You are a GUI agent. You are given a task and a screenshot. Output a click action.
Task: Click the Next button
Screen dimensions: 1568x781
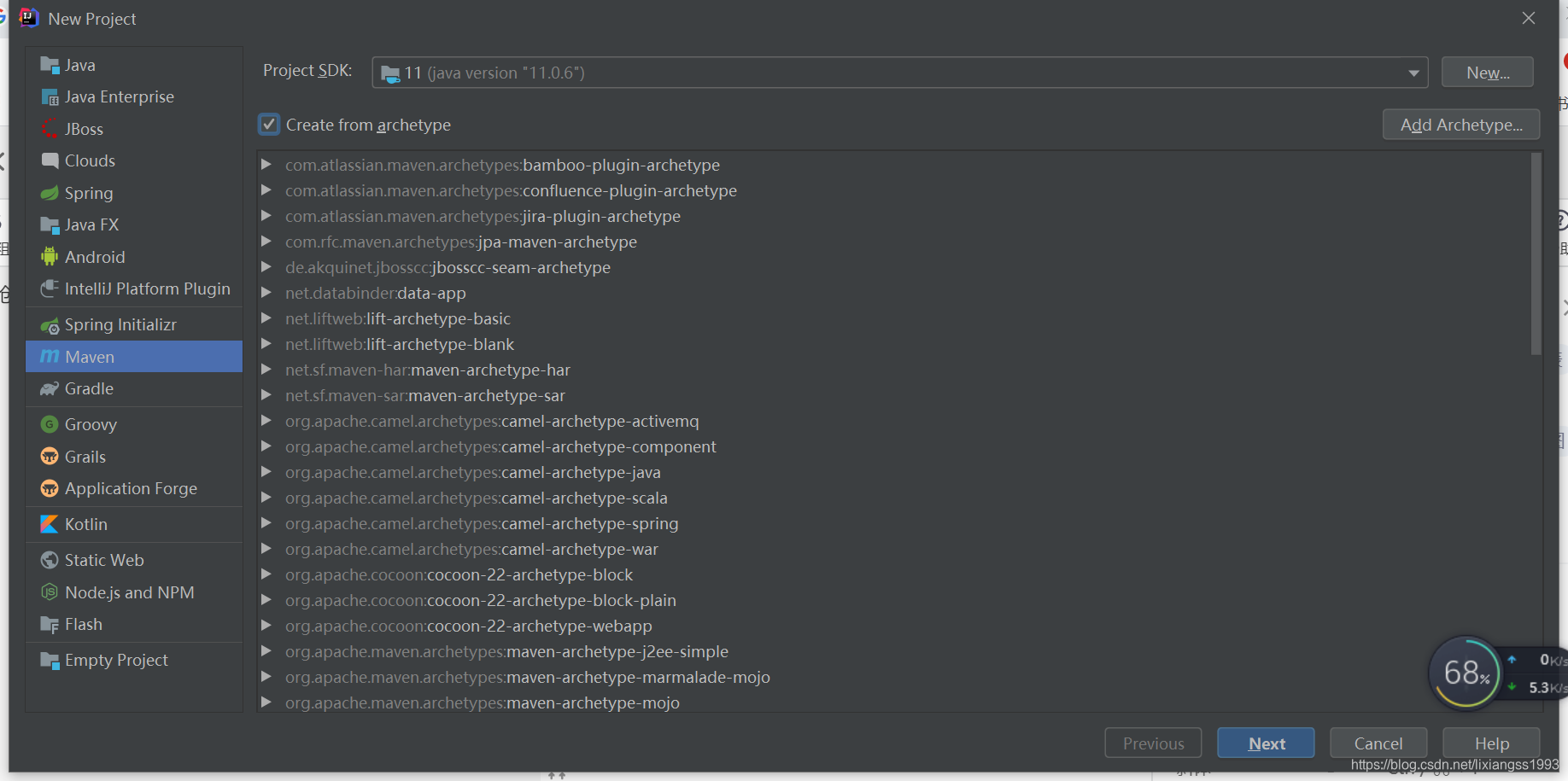[x=1266, y=743]
